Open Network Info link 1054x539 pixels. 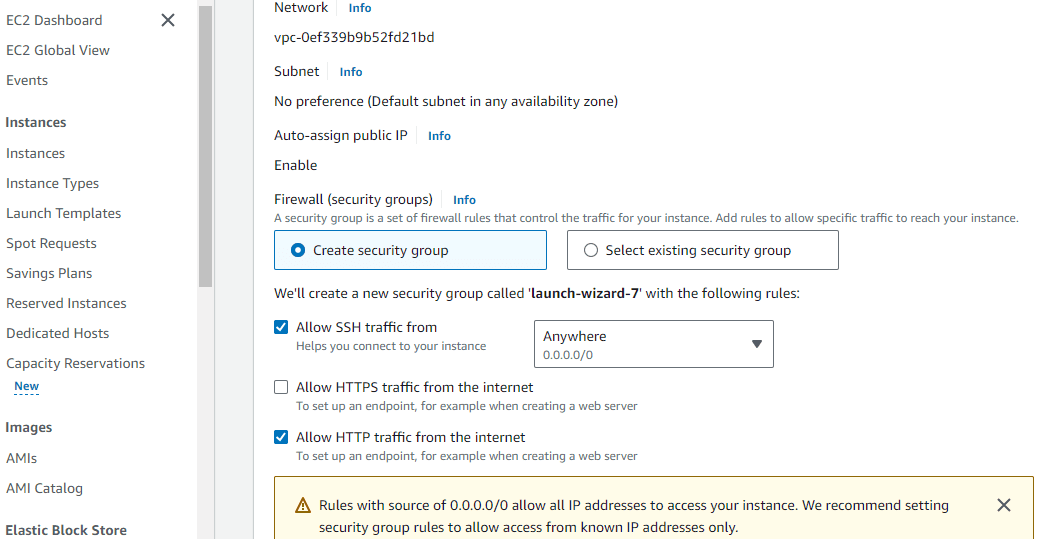360,8
